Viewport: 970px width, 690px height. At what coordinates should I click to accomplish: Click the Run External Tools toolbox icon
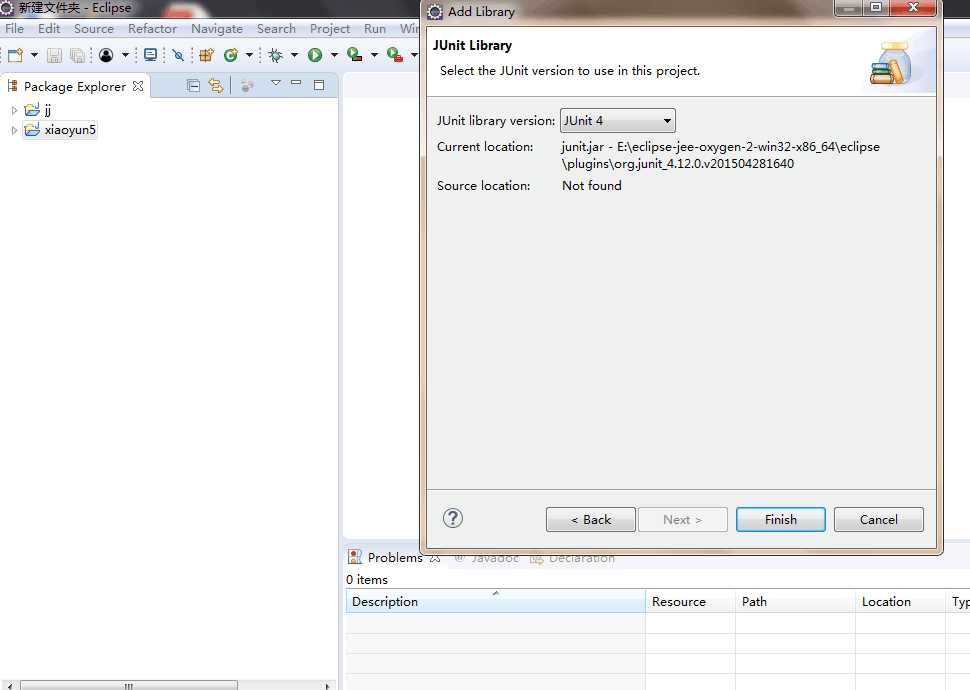pyautogui.click(x=395, y=55)
